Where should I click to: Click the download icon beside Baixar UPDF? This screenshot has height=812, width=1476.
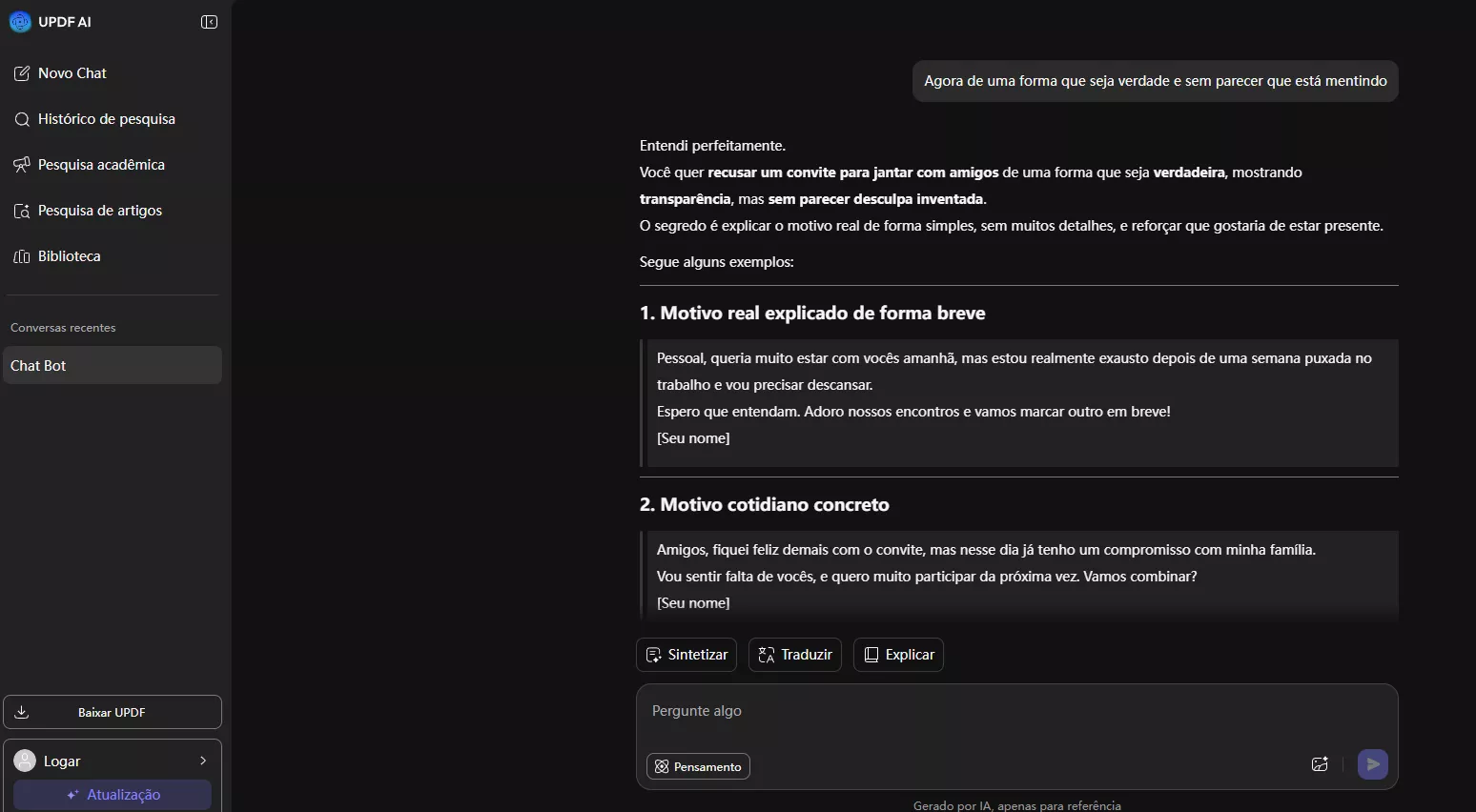[x=22, y=712]
